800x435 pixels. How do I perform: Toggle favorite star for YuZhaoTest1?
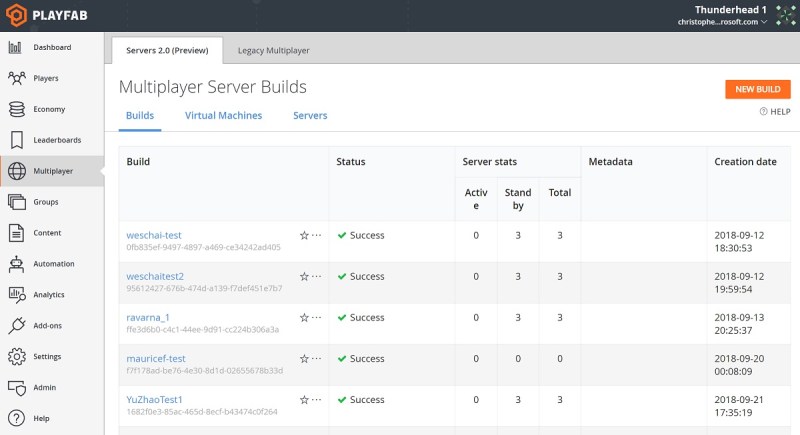(x=304, y=400)
